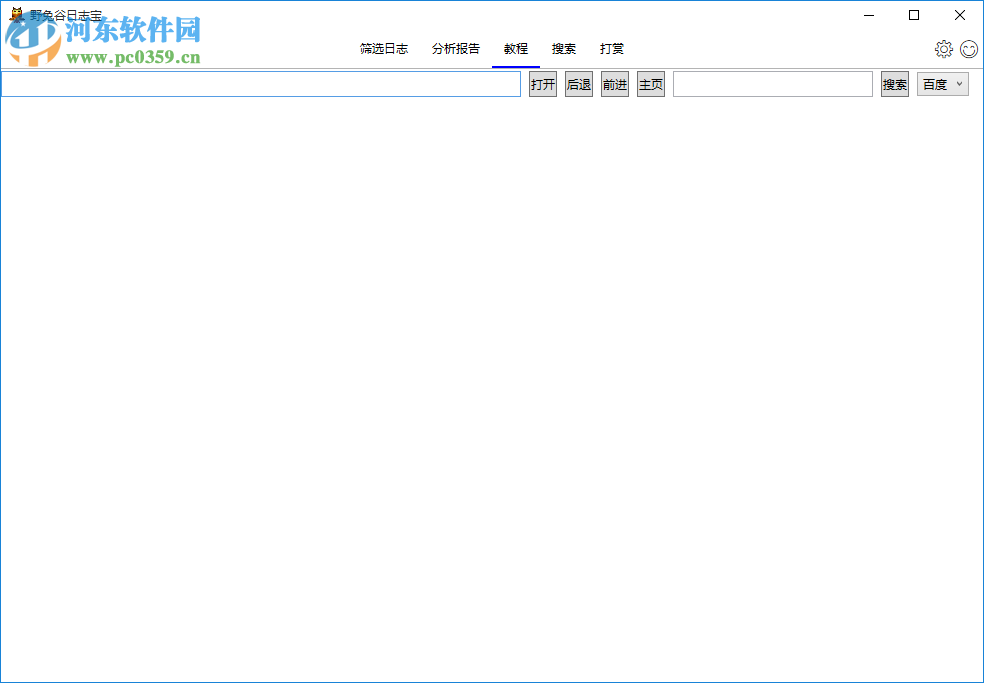Image resolution: width=984 pixels, height=683 pixels.
Task: Open the 百度 search engine dropdown
Action: [941, 84]
